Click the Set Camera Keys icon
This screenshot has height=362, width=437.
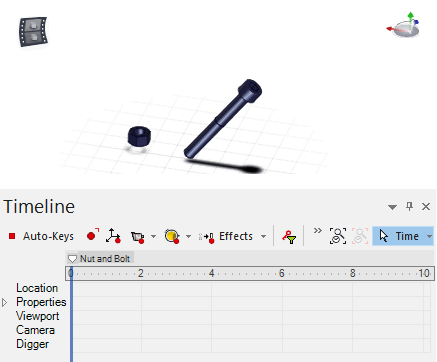point(137,236)
